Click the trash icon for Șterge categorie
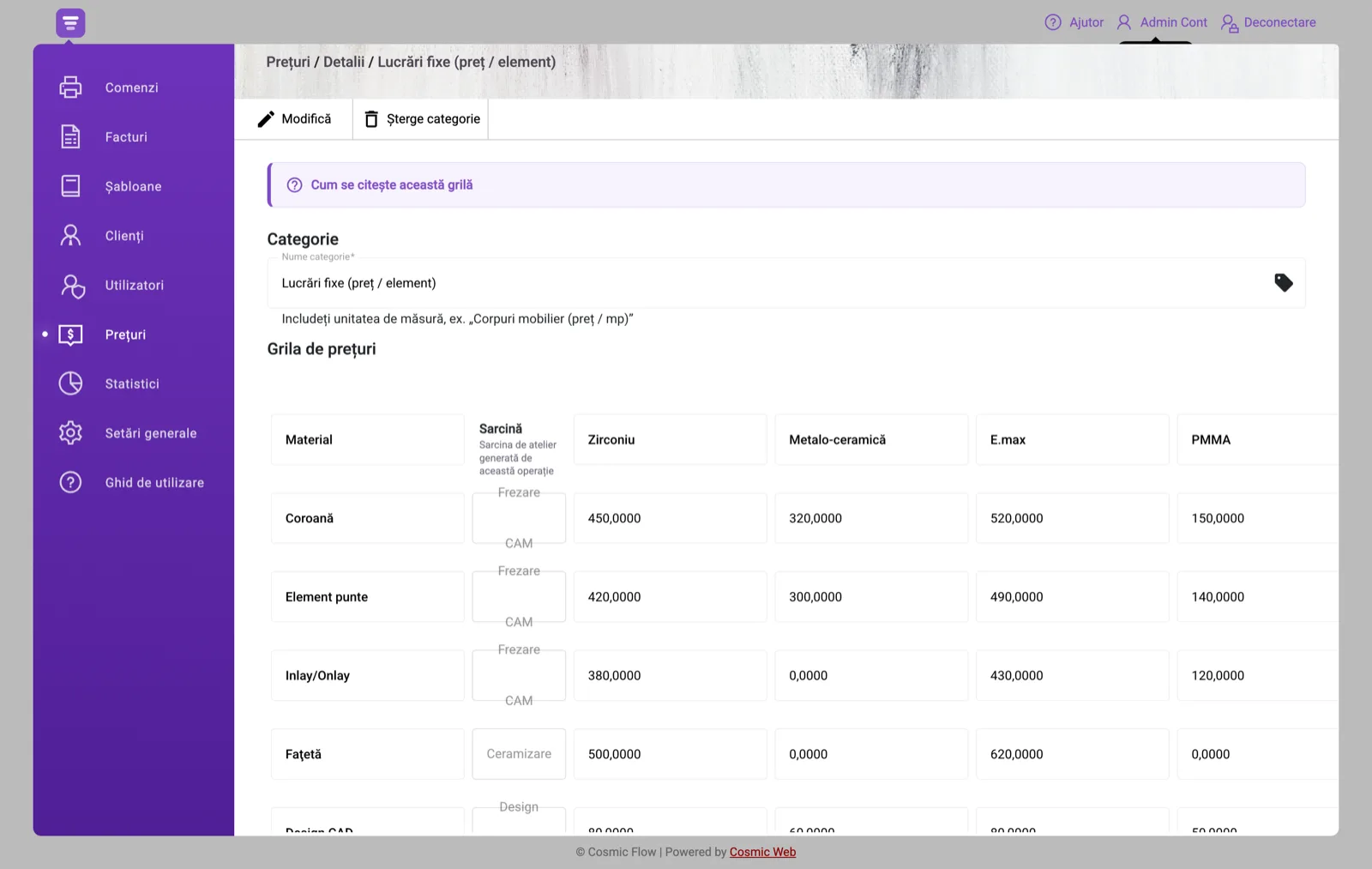 pyautogui.click(x=371, y=119)
